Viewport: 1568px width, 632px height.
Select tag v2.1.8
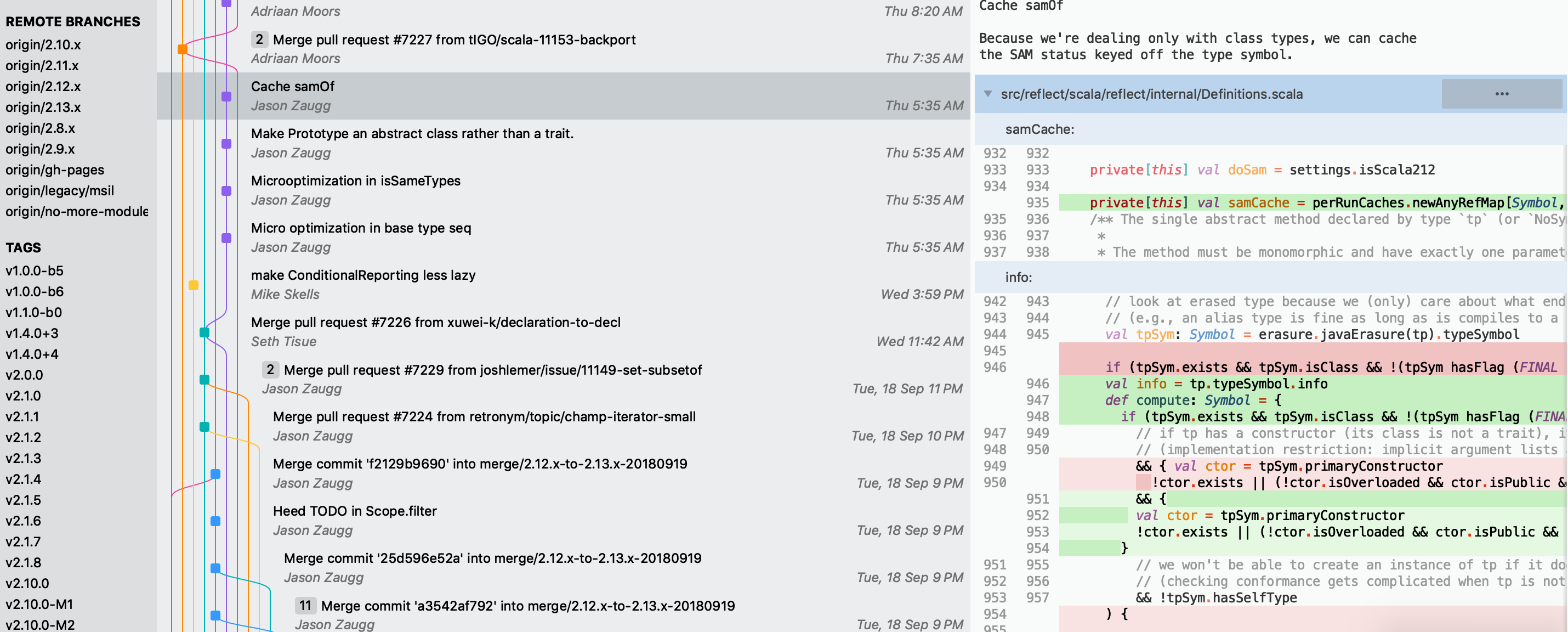[23, 562]
